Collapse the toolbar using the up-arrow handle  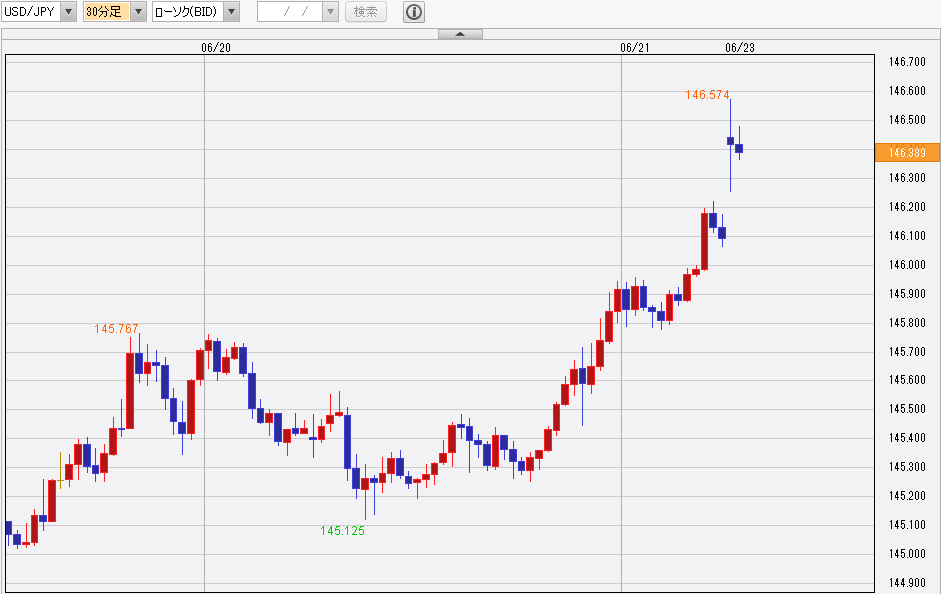click(460, 34)
